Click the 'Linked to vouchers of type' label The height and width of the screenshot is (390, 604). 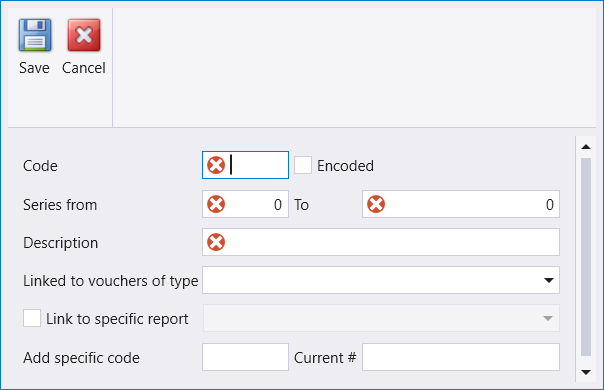click(x=111, y=281)
